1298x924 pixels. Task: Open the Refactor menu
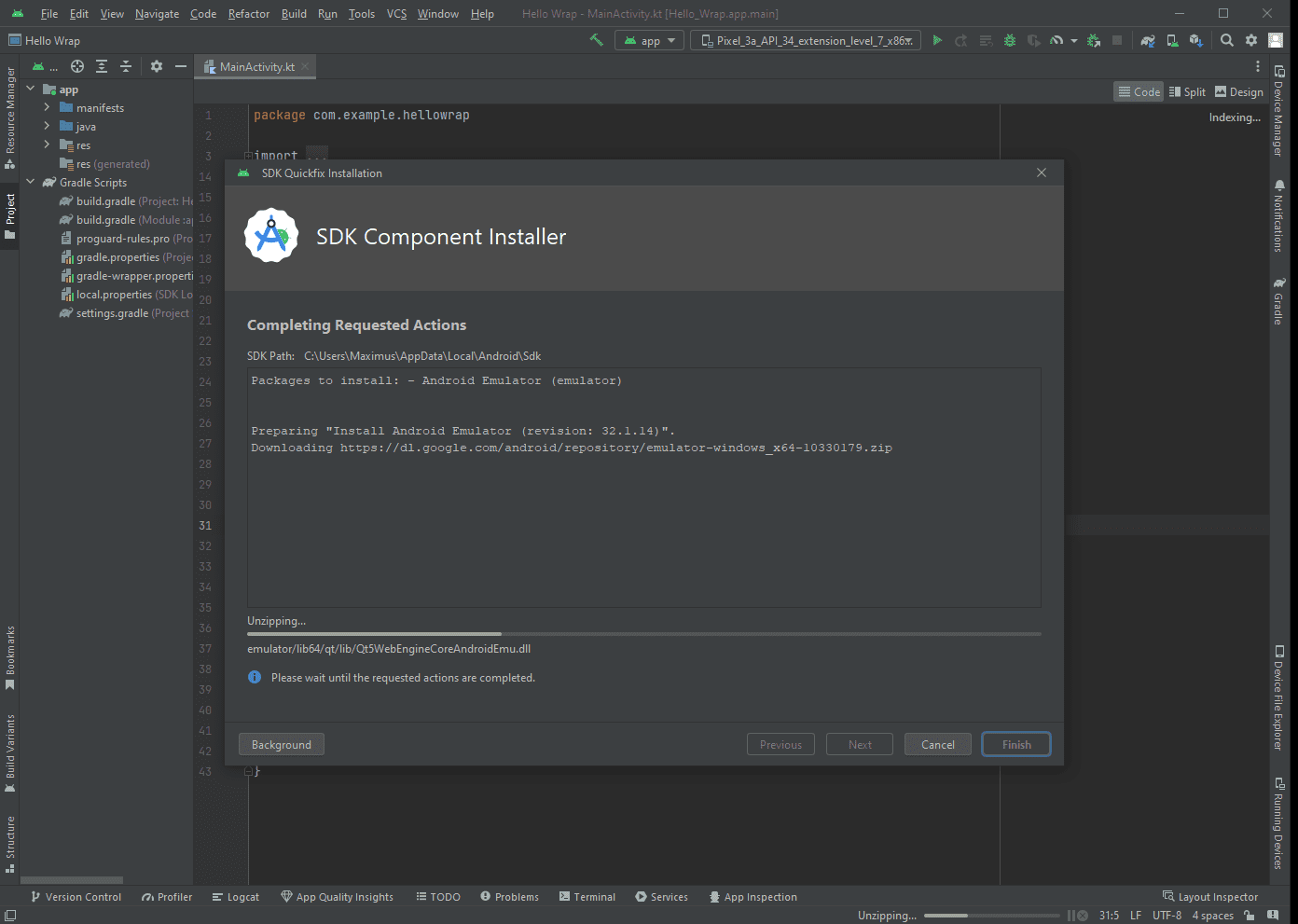tap(249, 14)
